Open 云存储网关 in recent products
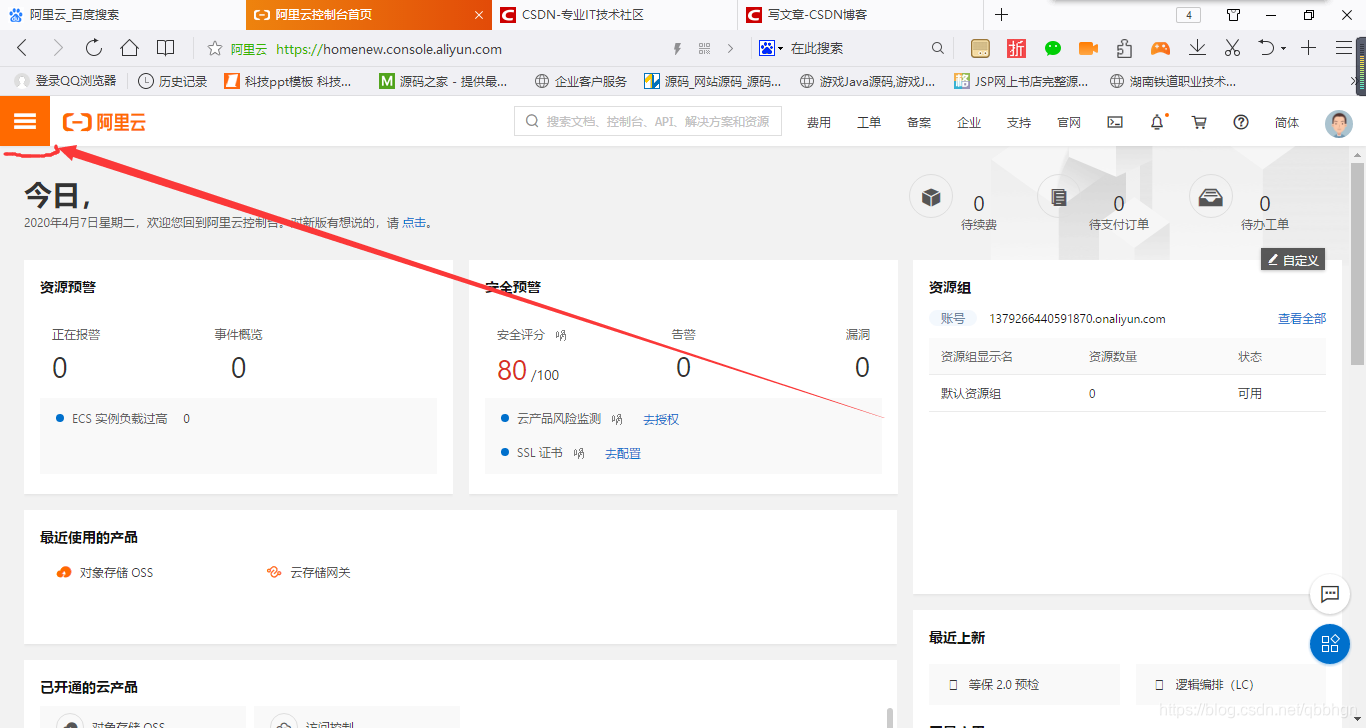1366x728 pixels. pos(309,572)
